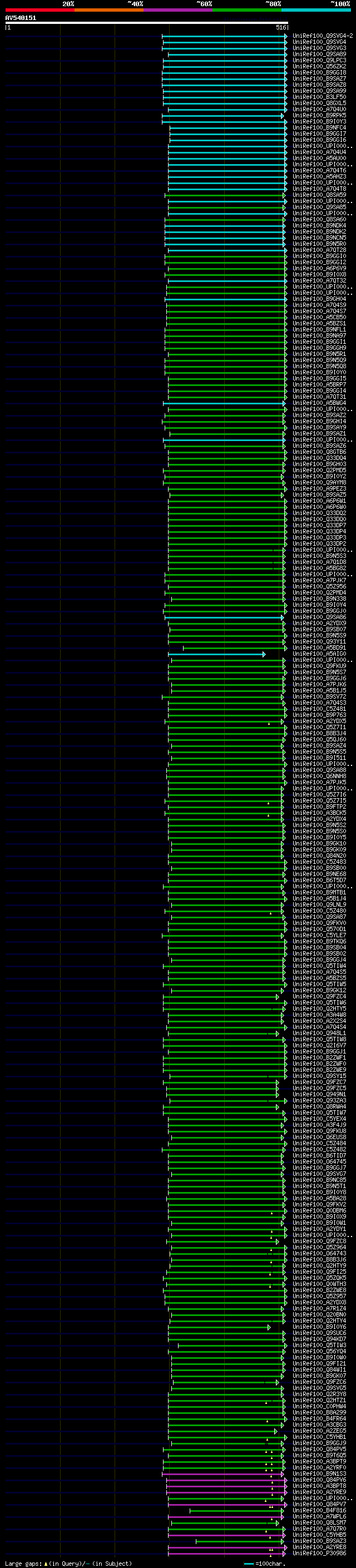
Task: Open hit UniRef100_Q9LPC3
Action: click(319, 60)
